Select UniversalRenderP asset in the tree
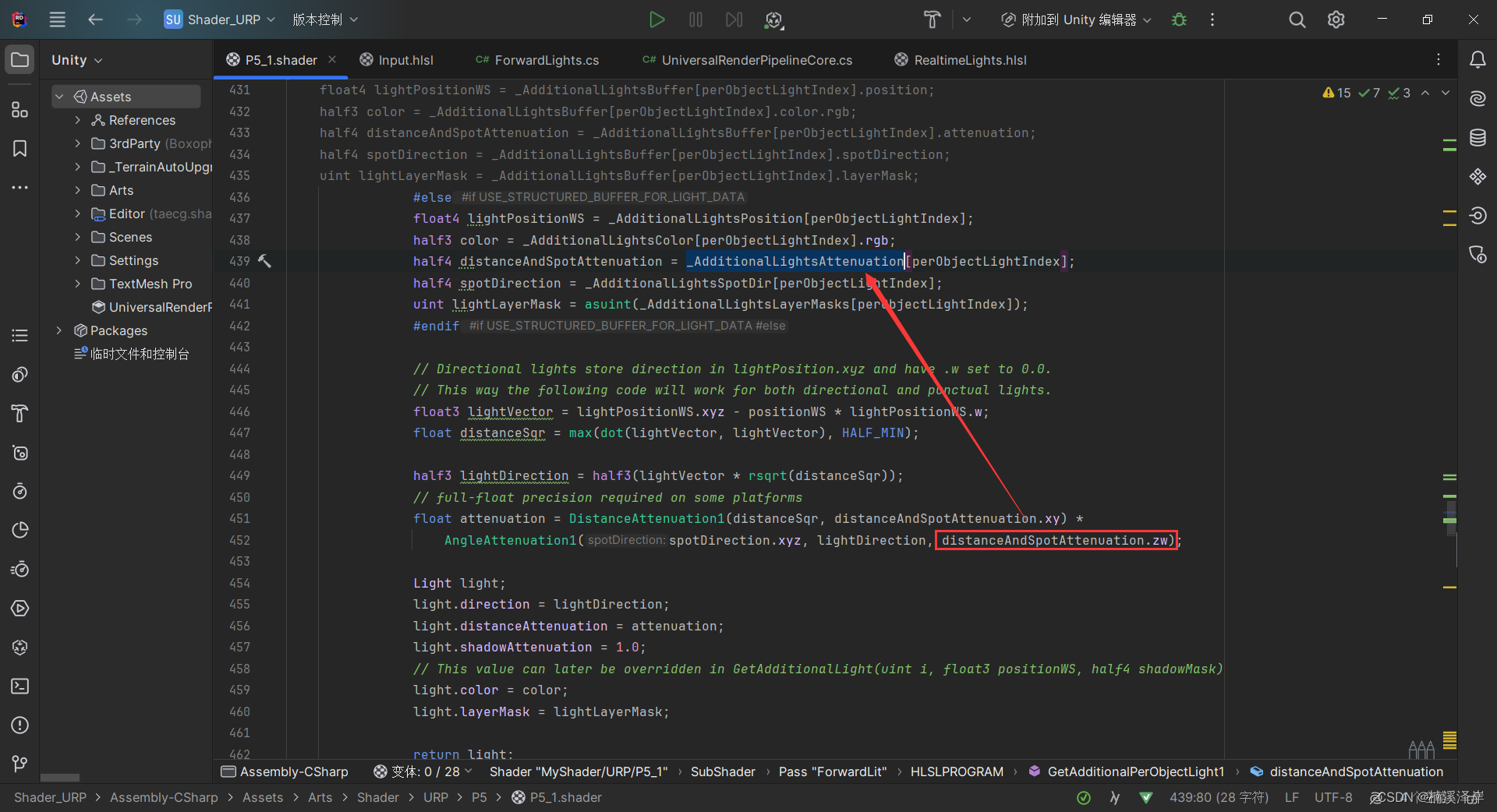1497x812 pixels. tap(151, 307)
